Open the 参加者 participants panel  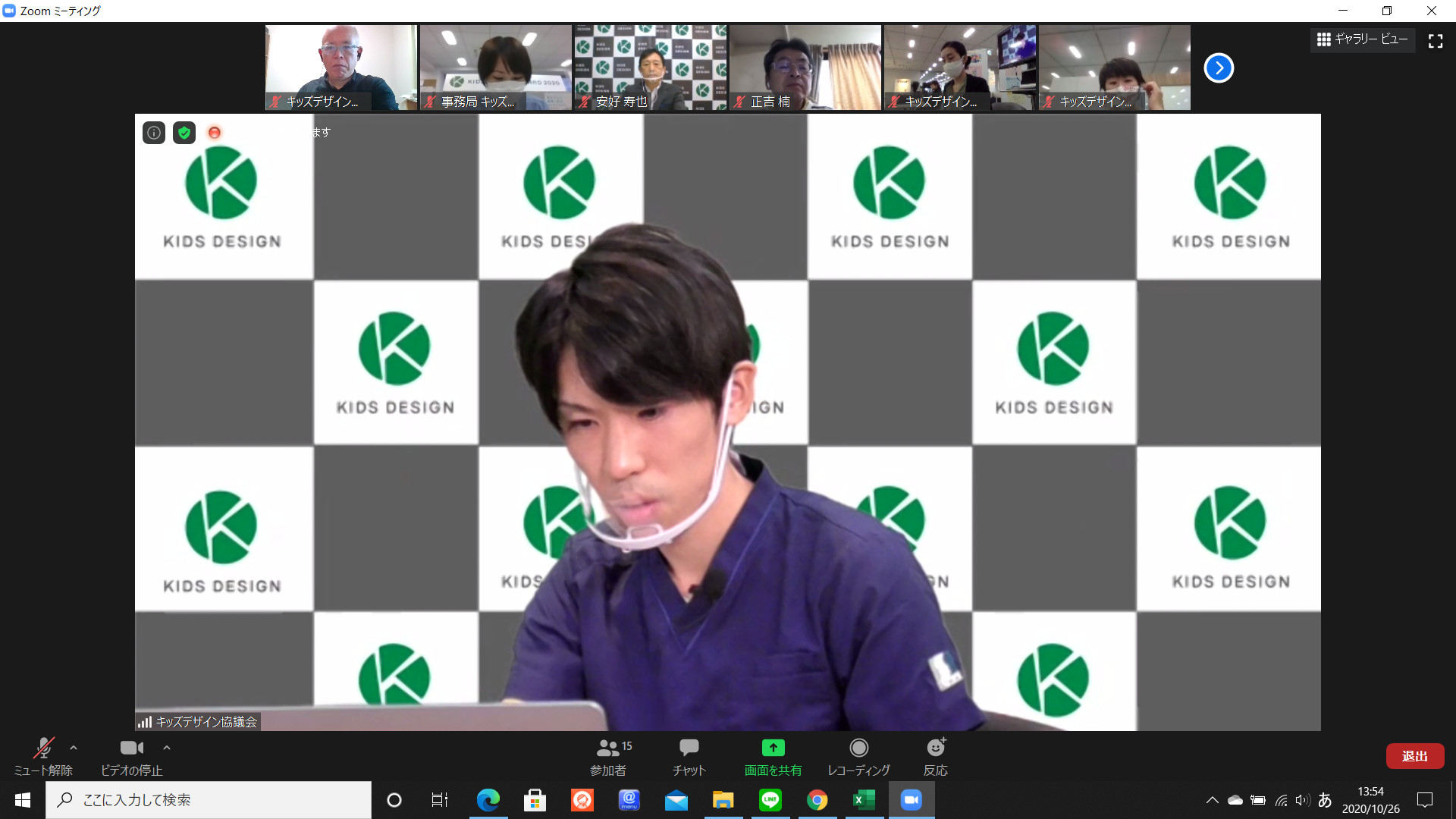(609, 757)
